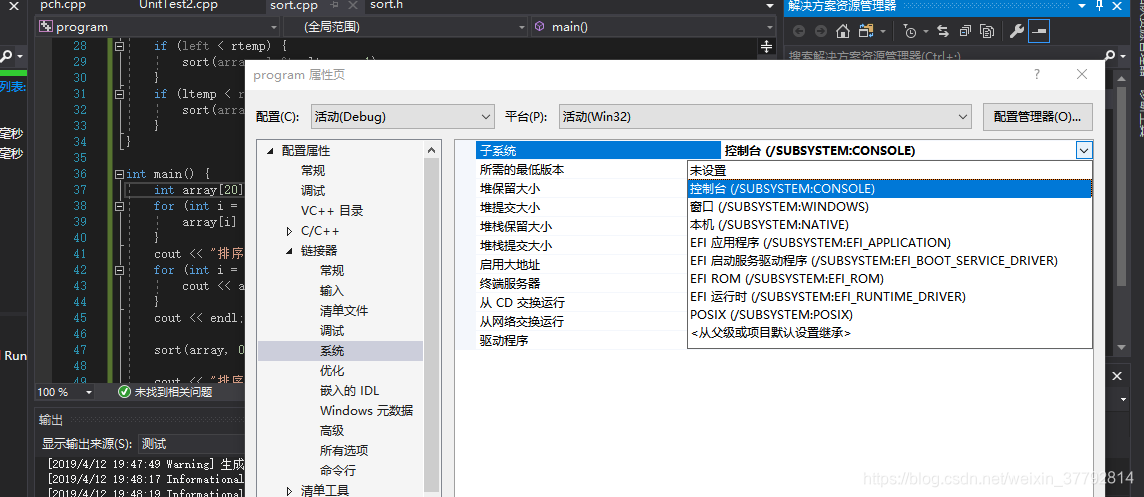Collapse all items in Solution Explorer
The image size is (1144, 497).
pos(965,31)
